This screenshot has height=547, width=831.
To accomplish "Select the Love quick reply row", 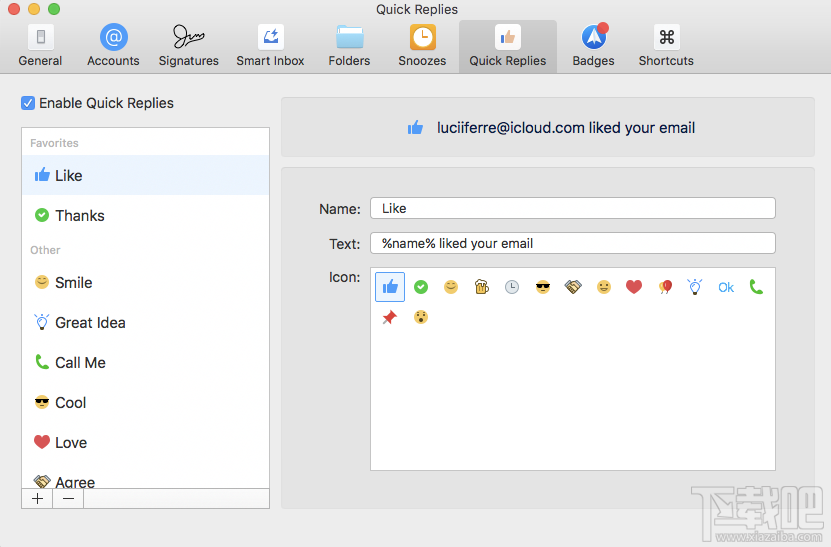I will (x=145, y=443).
